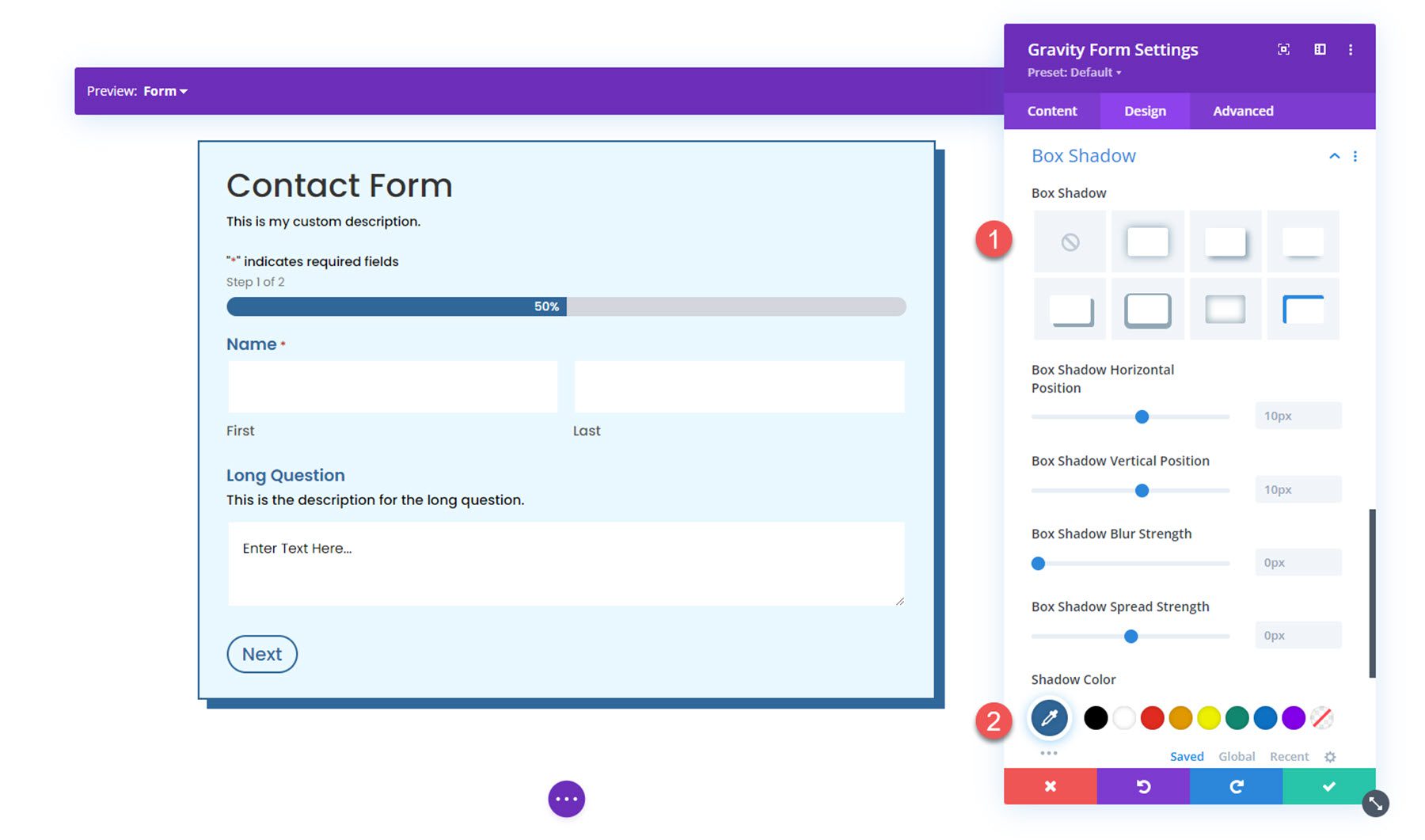The height and width of the screenshot is (840, 1425).
Task: Select the eyedropper shadow color picker
Action: [x=1050, y=717]
